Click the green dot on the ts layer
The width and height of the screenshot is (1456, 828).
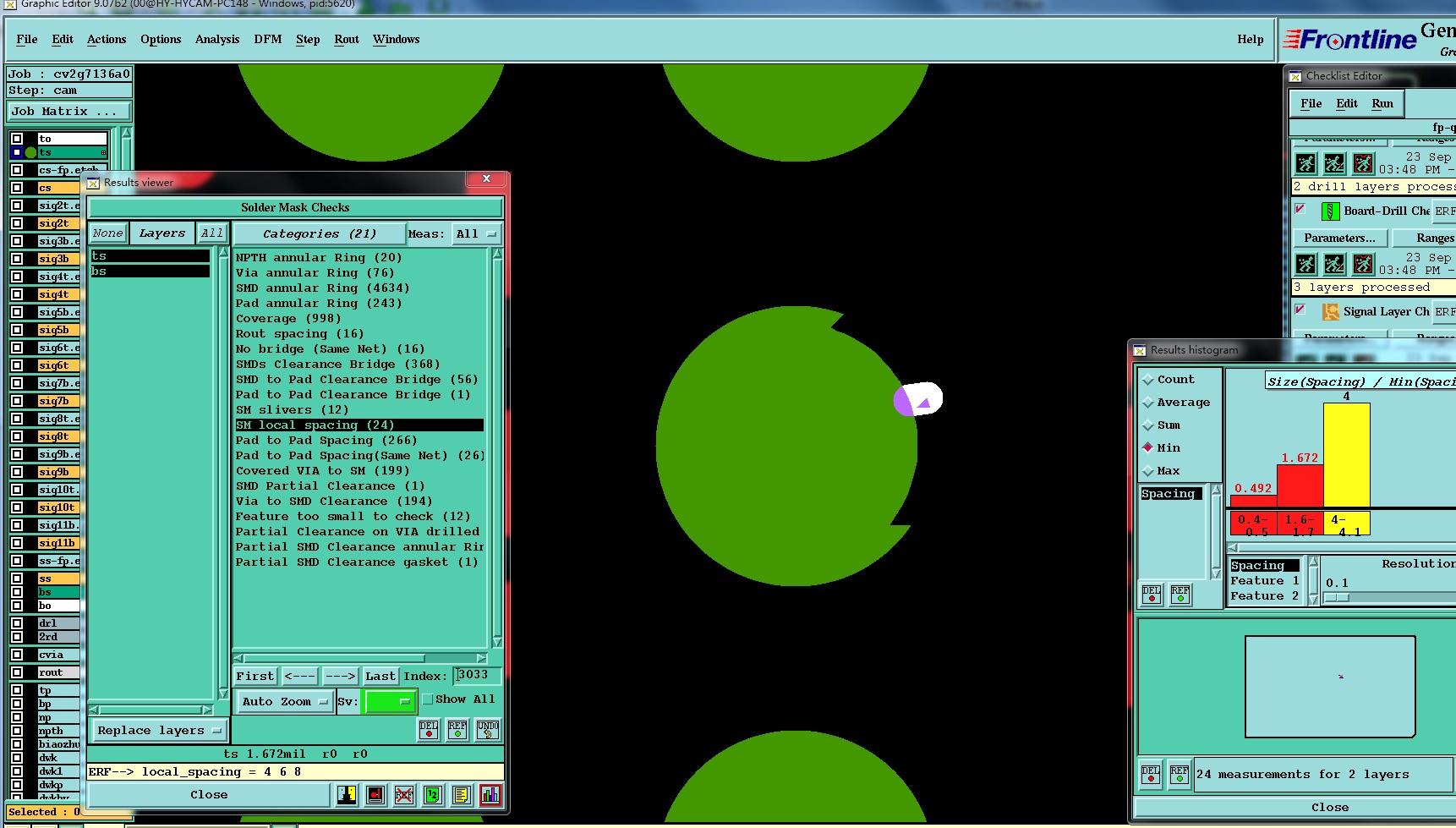[31, 152]
